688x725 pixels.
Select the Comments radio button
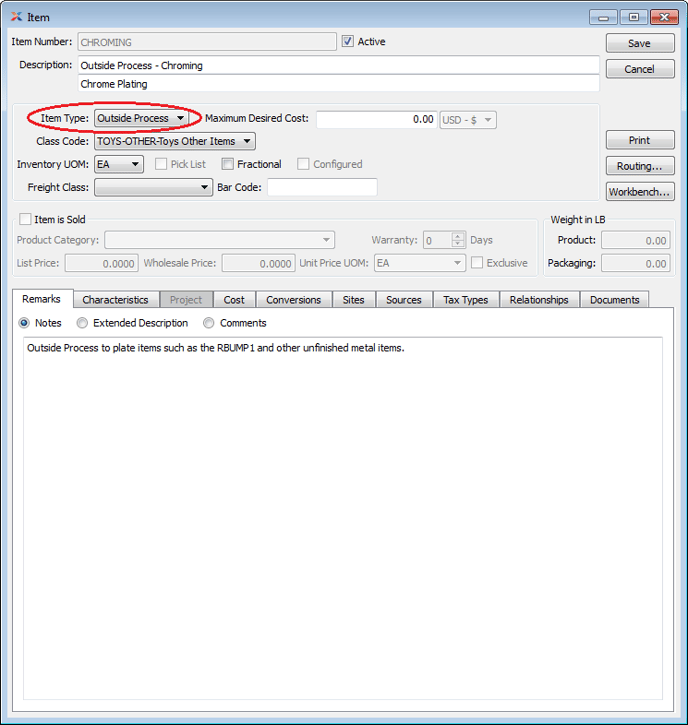point(209,323)
